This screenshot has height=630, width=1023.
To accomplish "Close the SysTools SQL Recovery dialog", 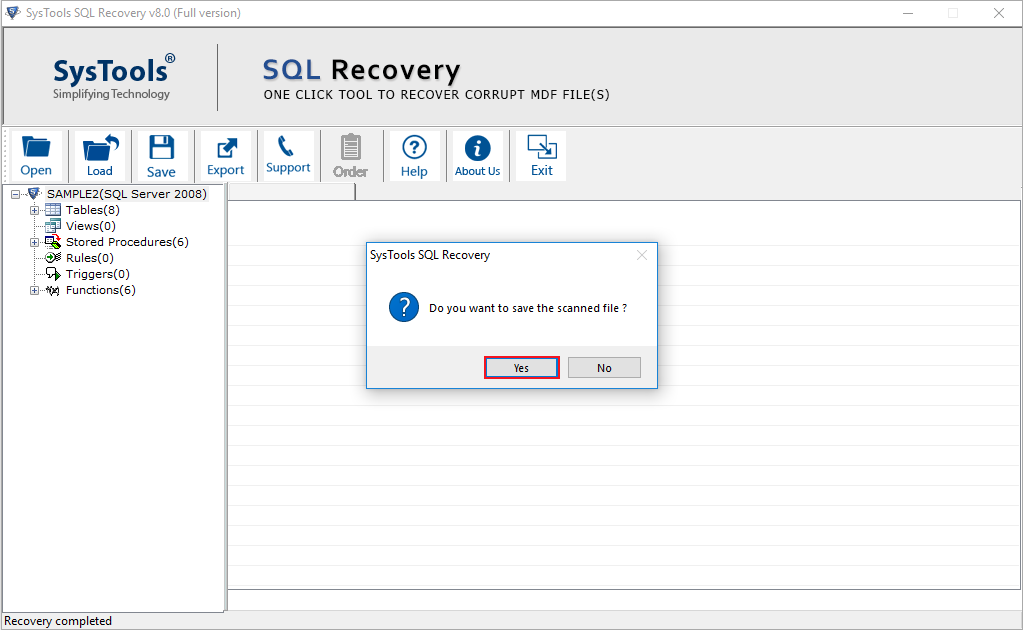I will (642, 255).
